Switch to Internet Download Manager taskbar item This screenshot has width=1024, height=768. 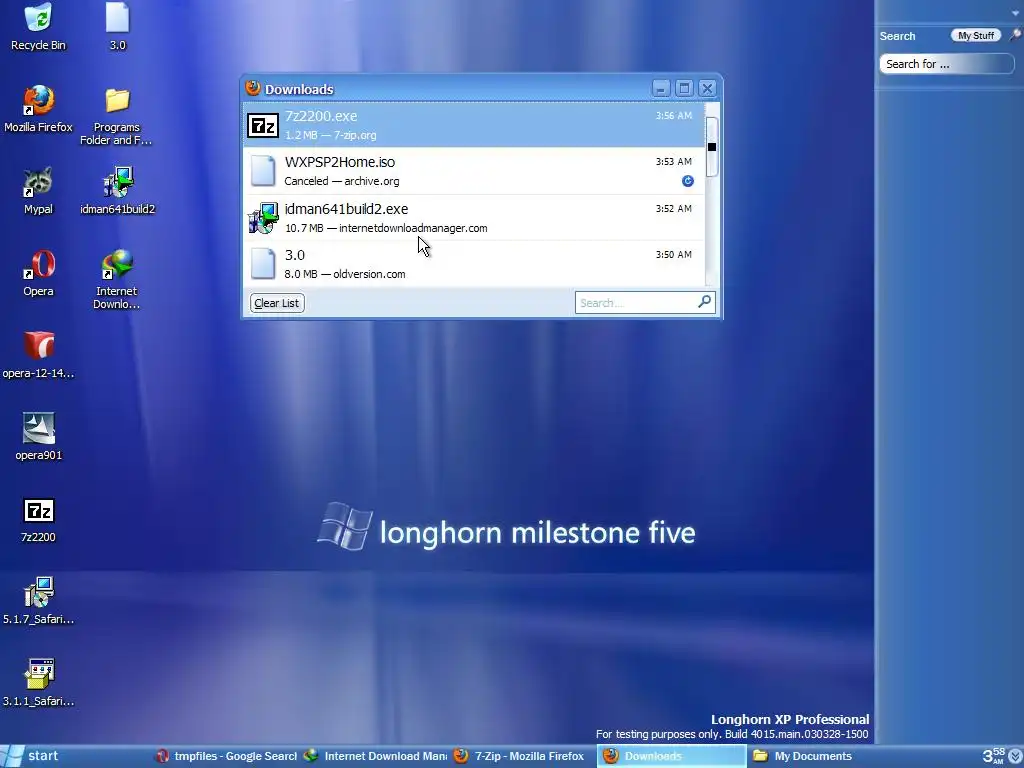click(x=377, y=756)
